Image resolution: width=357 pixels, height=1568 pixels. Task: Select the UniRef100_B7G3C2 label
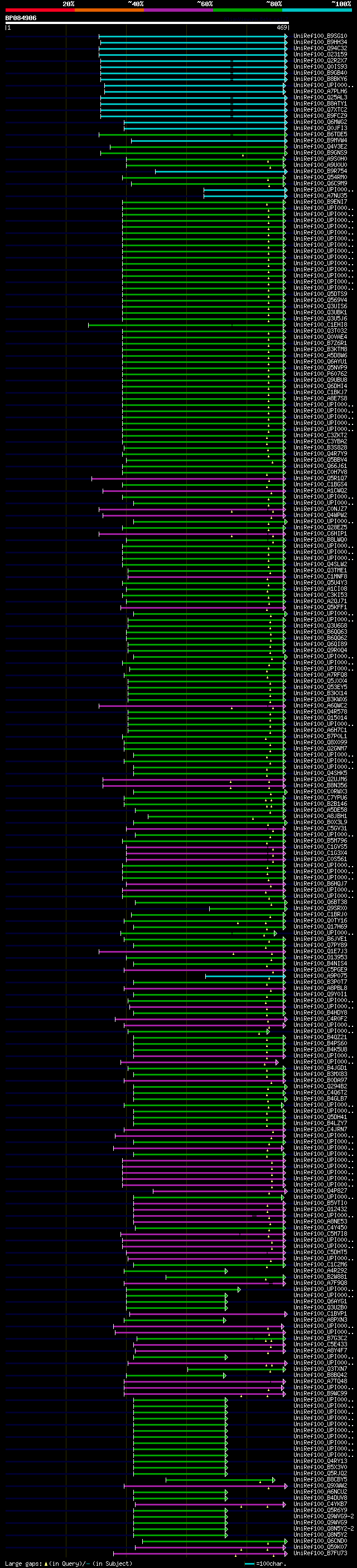(320, 1338)
